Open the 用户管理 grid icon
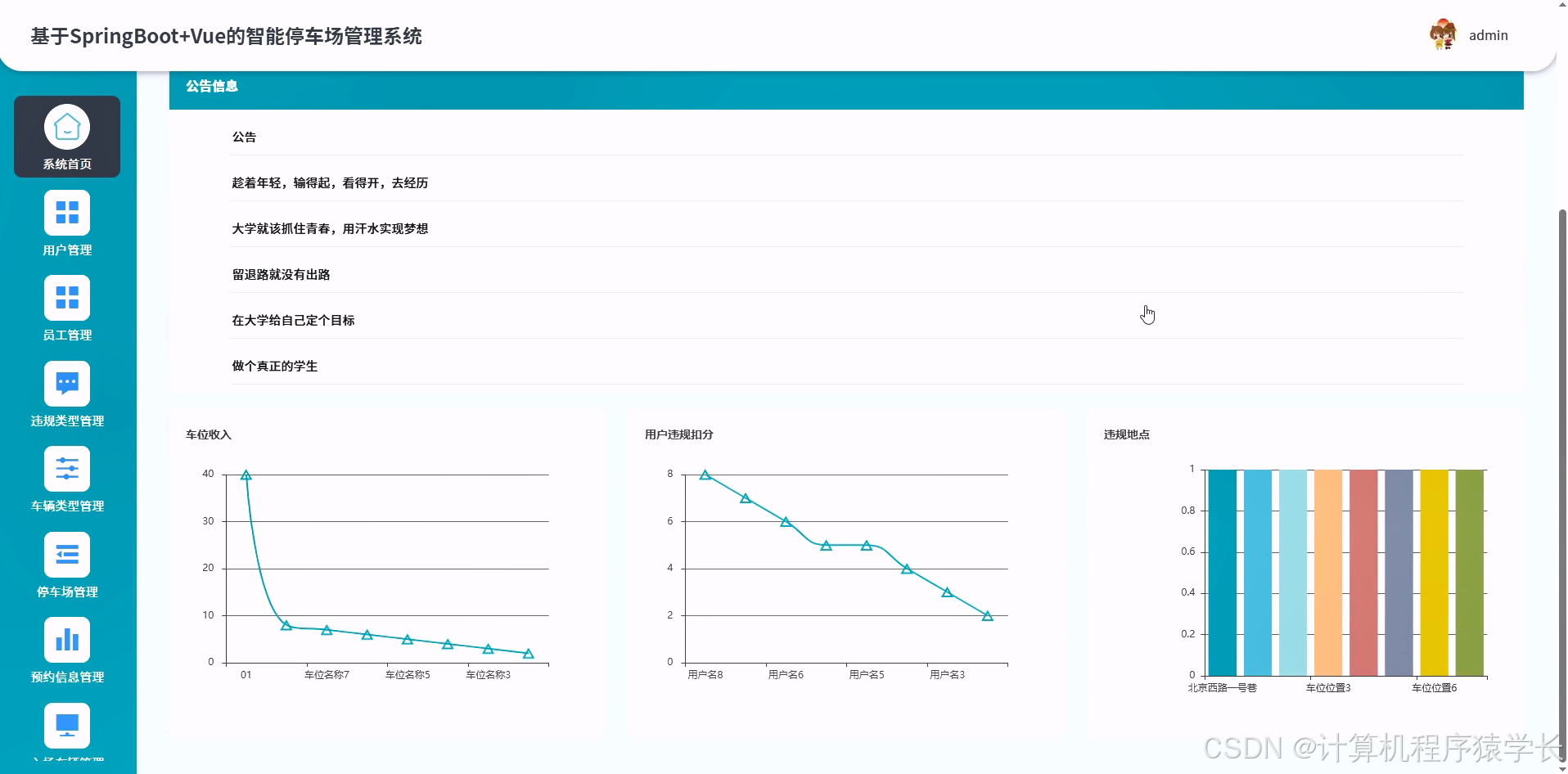1568x774 pixels. click(x=67, y=213)
